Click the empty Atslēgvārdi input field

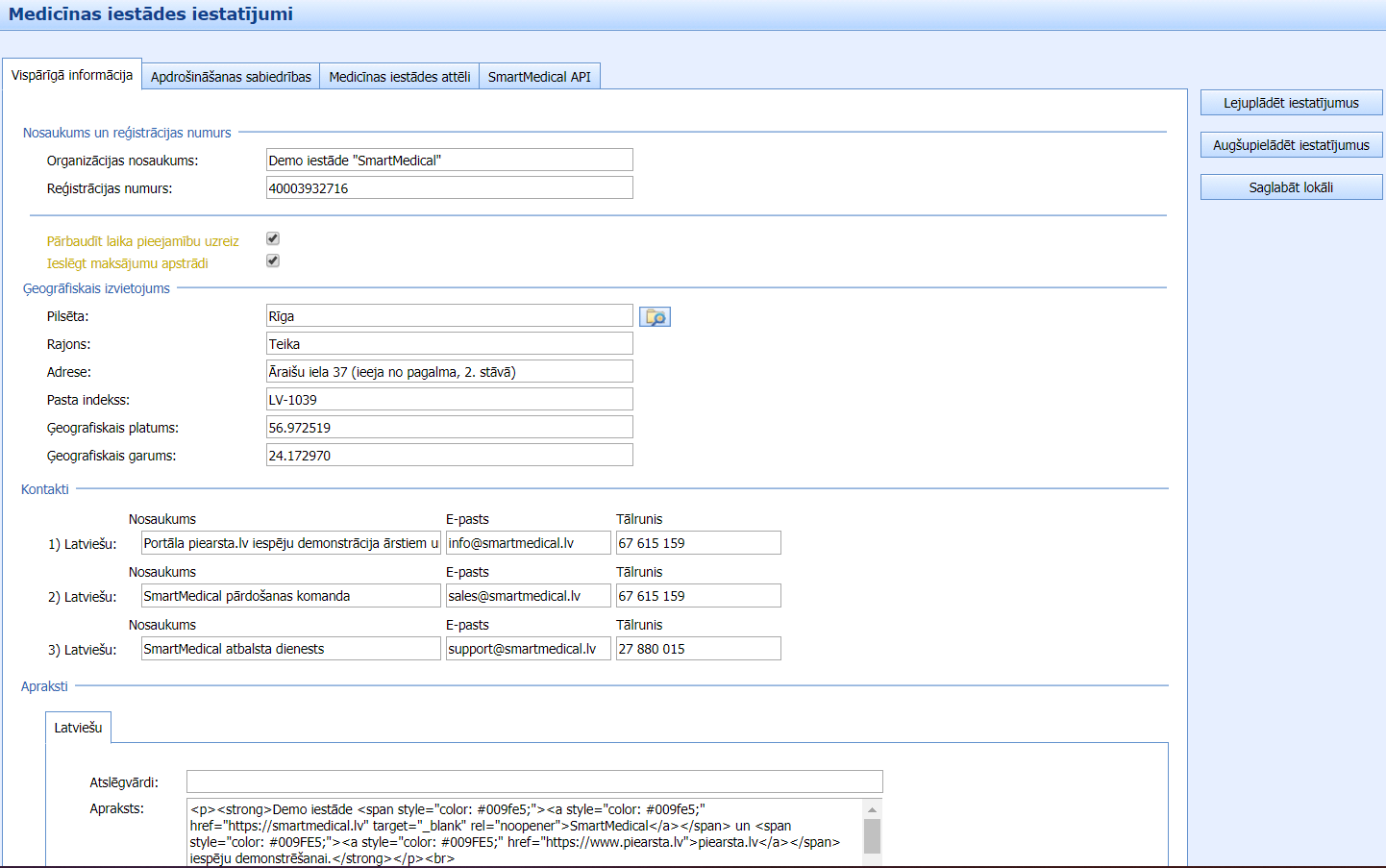(x=533, y=781)
